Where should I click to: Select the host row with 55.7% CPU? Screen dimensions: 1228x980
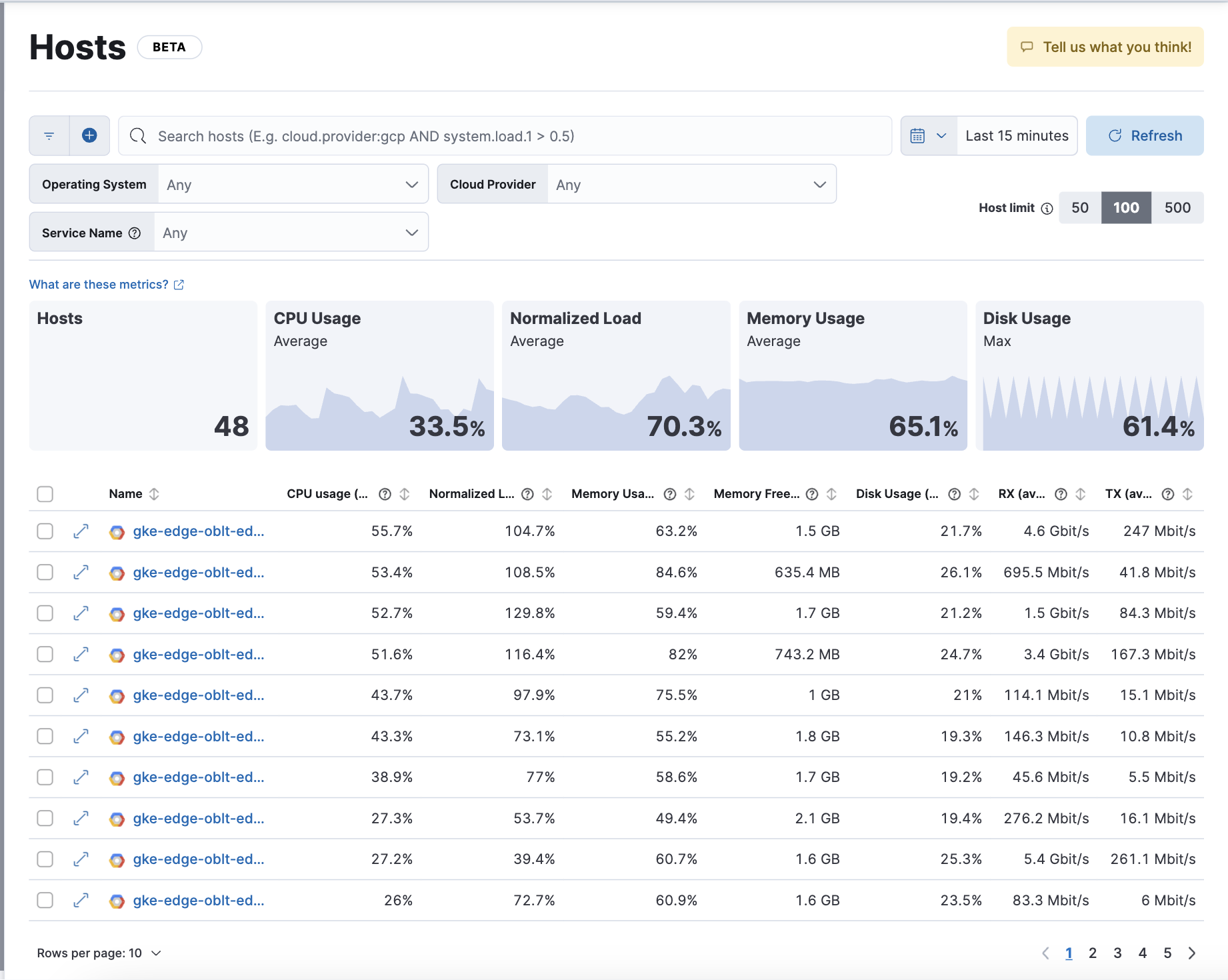45,531
